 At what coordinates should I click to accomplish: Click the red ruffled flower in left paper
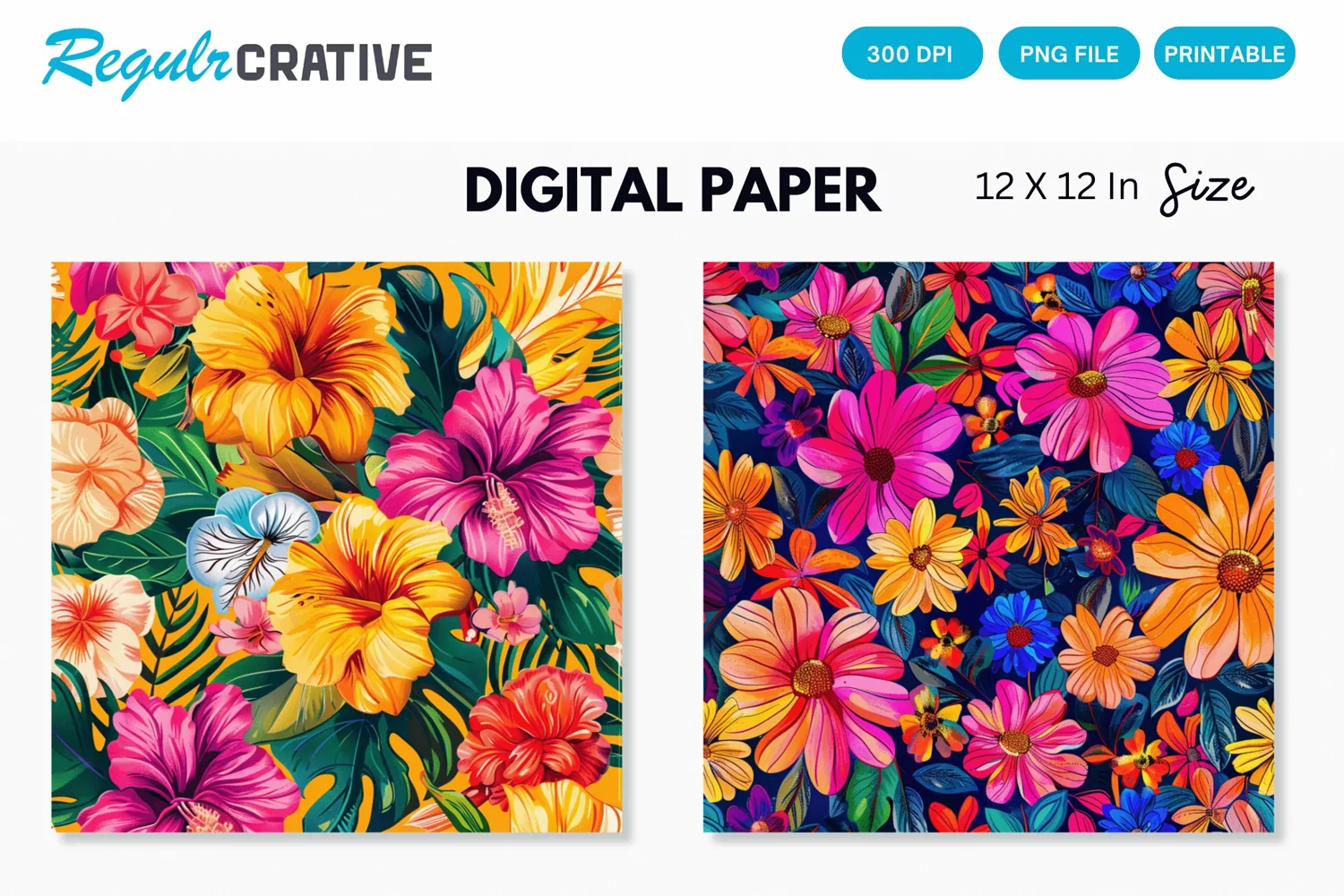537,728
